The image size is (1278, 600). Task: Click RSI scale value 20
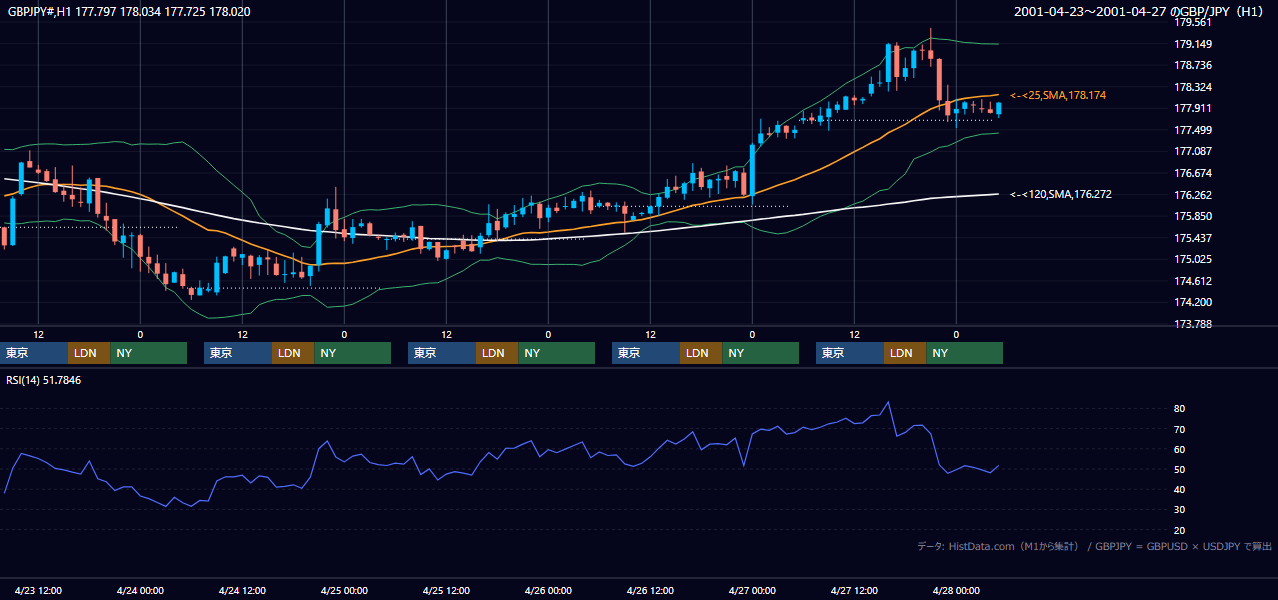1180,530
